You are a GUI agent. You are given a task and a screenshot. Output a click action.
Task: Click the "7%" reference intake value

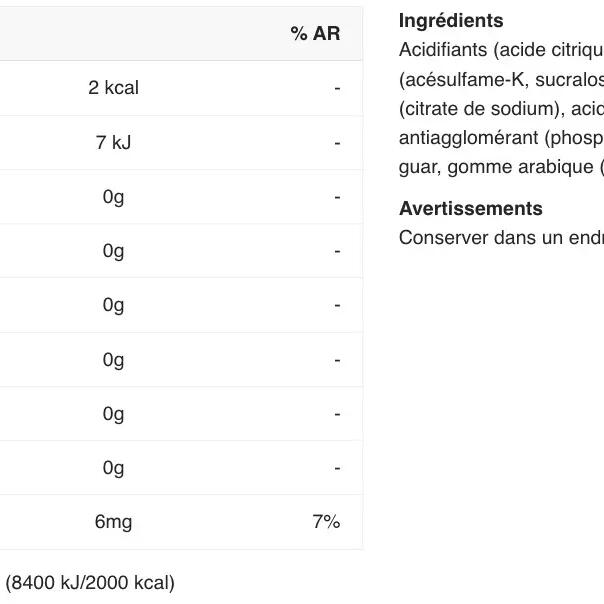(326, 522)
